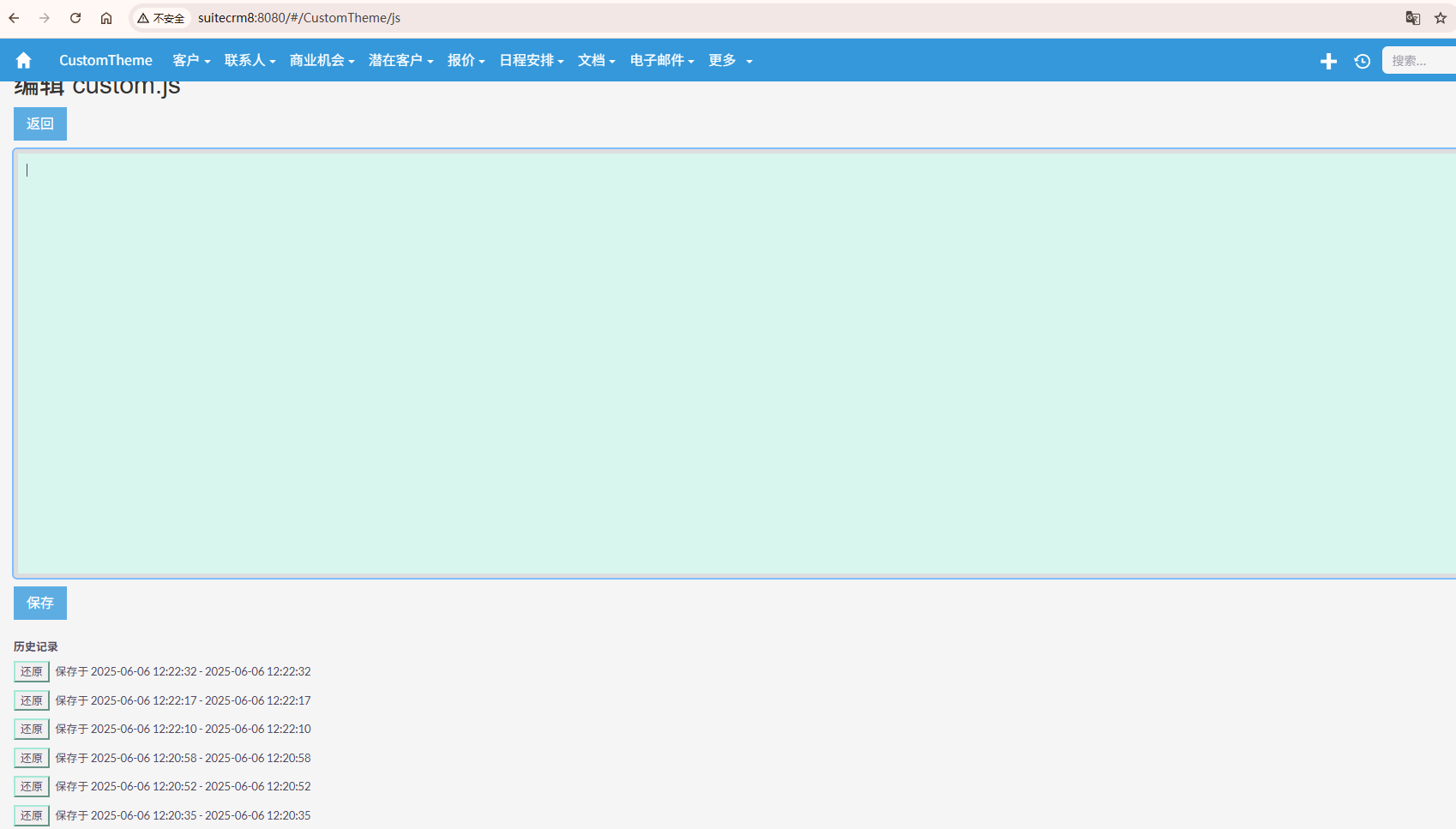Click text 保存于 2025-06-06 12:20:35
1456x829 pixels.
coord(126,815)
